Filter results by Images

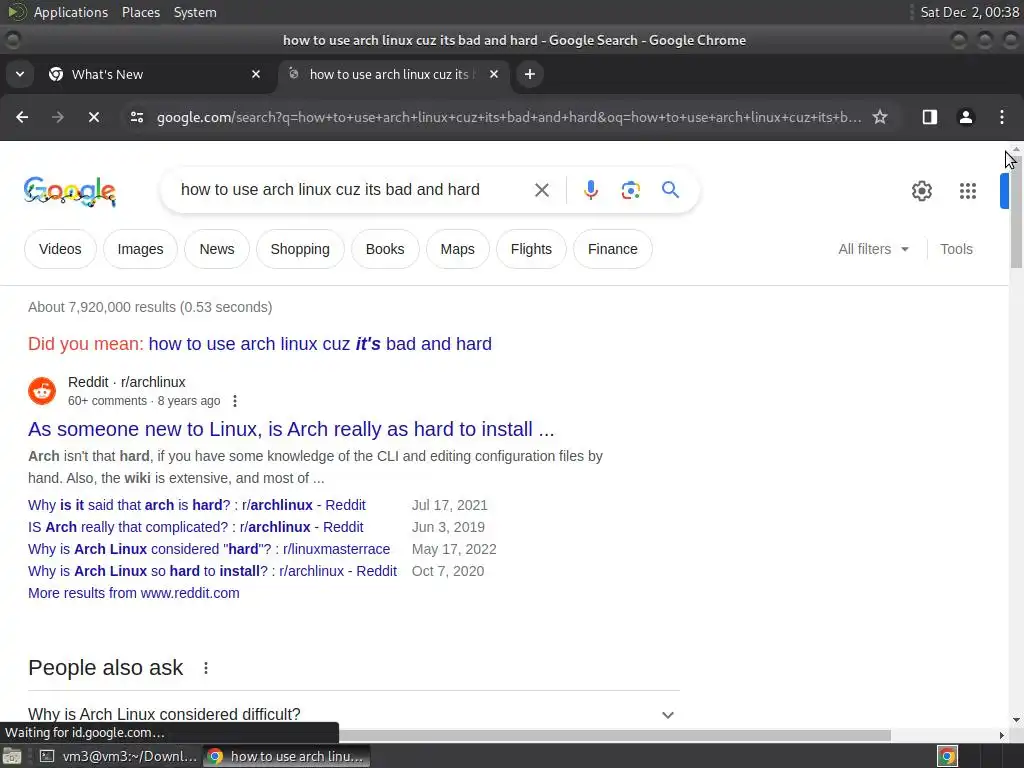[x=140, y=249]
